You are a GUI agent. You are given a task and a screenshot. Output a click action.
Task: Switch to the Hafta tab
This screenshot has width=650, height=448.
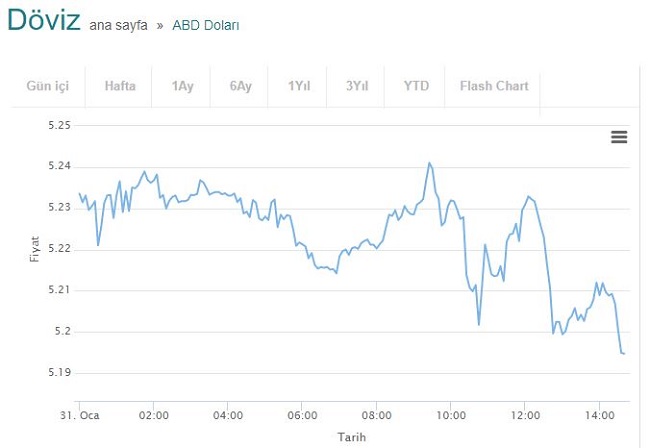pos(120,86)
